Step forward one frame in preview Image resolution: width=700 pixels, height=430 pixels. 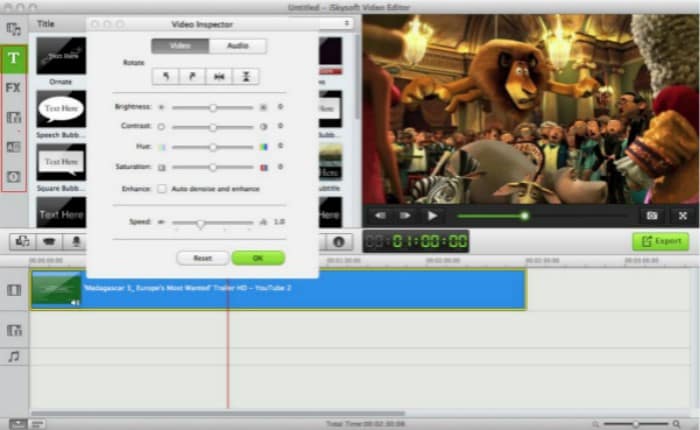[x=405, y=216]
